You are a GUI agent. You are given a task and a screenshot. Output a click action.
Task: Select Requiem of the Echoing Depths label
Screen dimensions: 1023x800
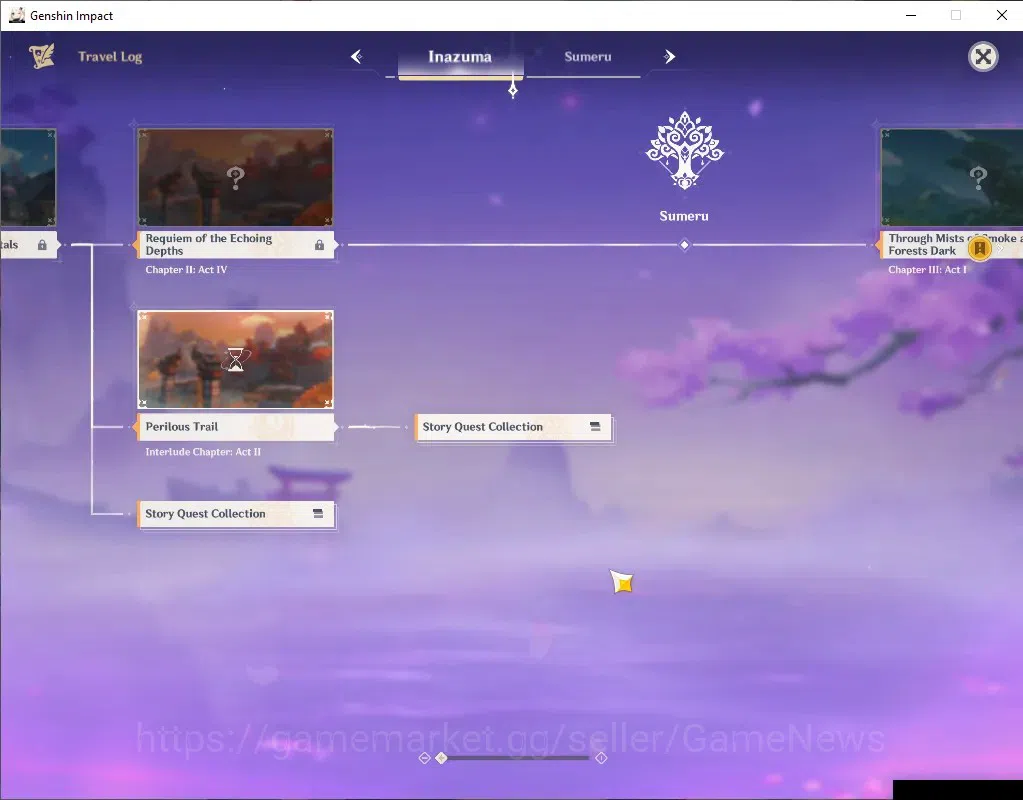236,245
